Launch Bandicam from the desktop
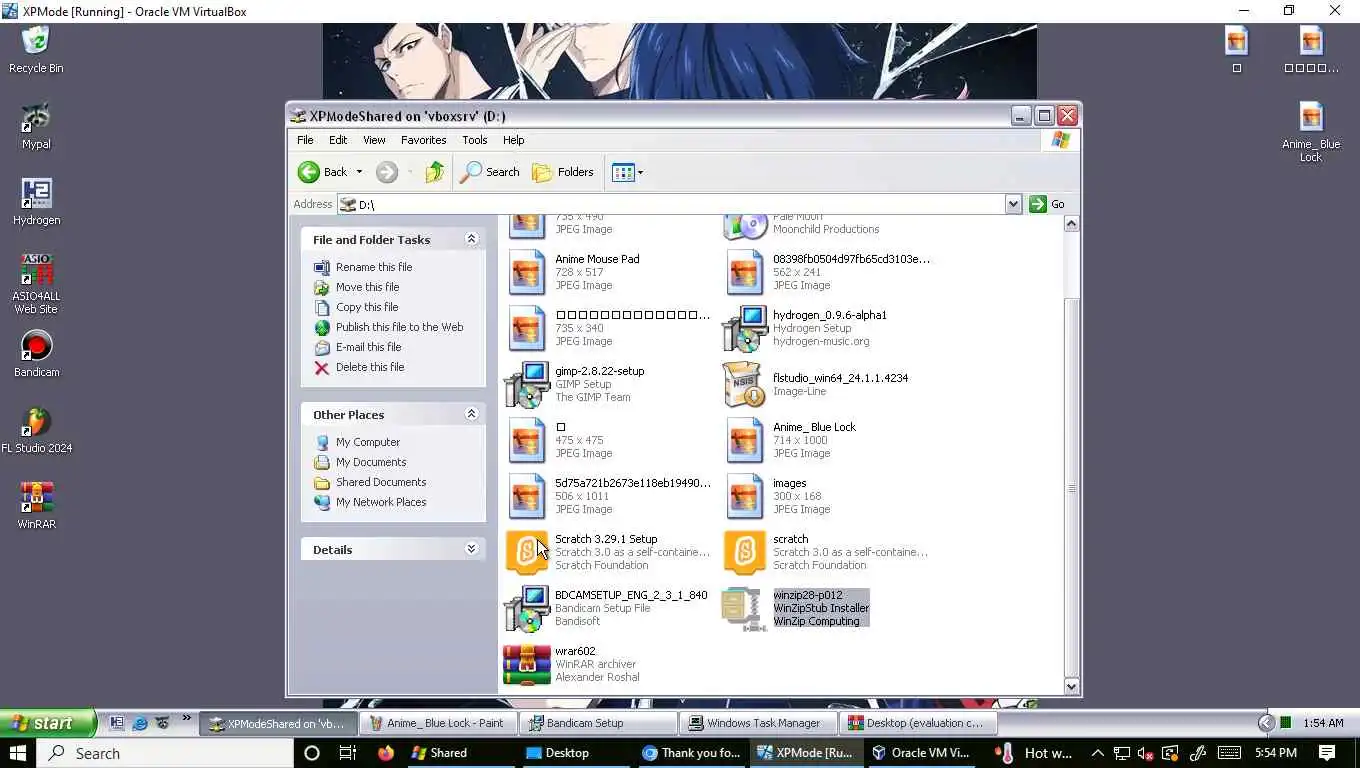Image resolution: width=1360 pixels, height=768 pixels. coord(36,354)
